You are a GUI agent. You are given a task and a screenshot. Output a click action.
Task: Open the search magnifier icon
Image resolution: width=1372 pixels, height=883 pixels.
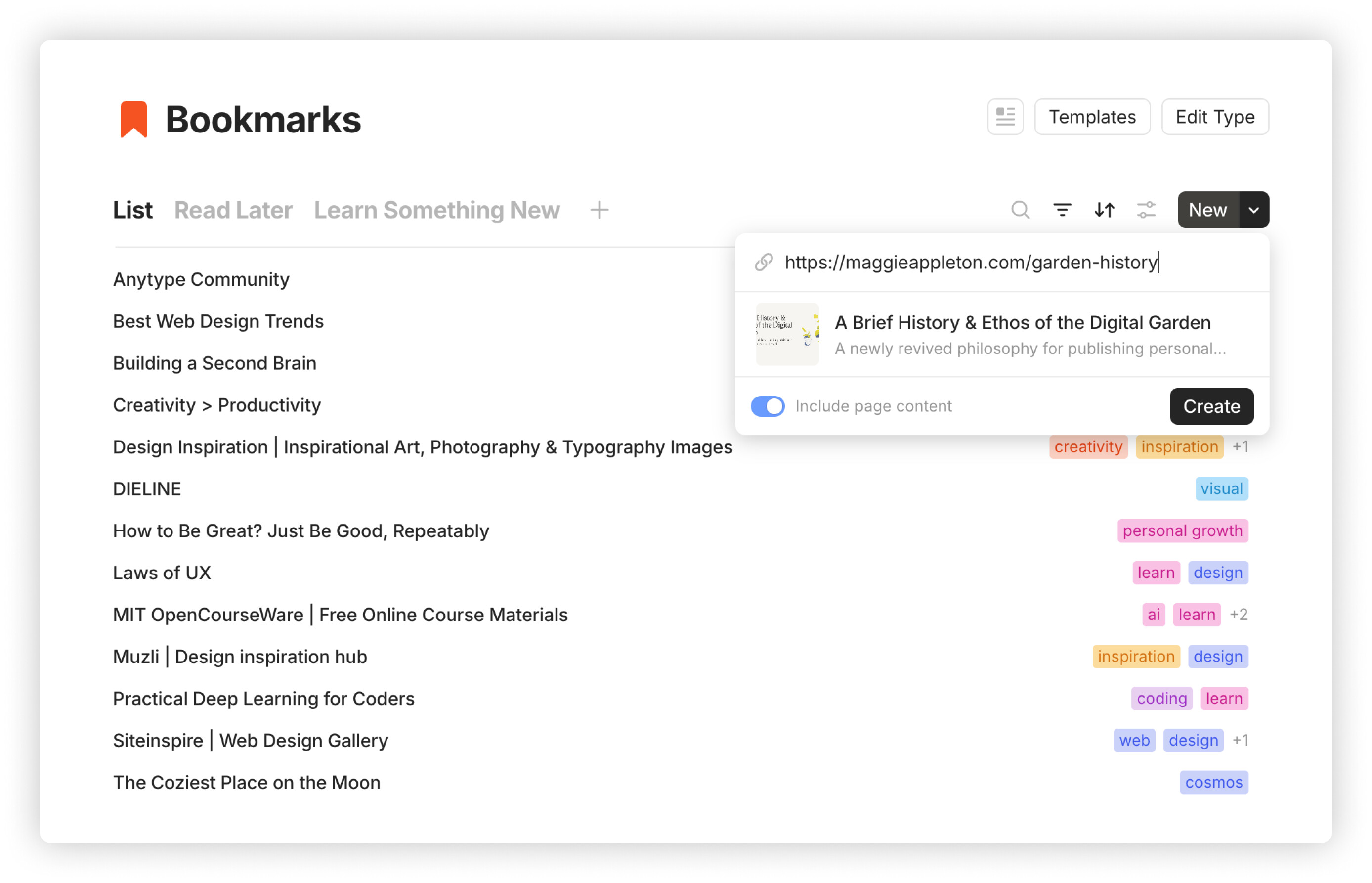point(1020,210)
